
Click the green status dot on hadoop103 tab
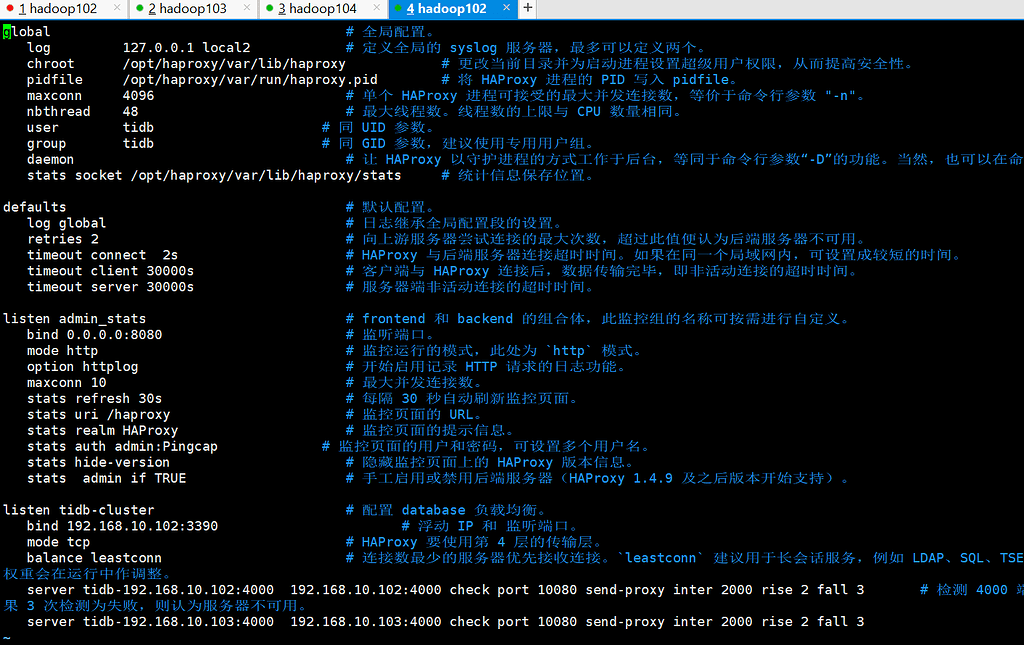[x=139, y=8]
